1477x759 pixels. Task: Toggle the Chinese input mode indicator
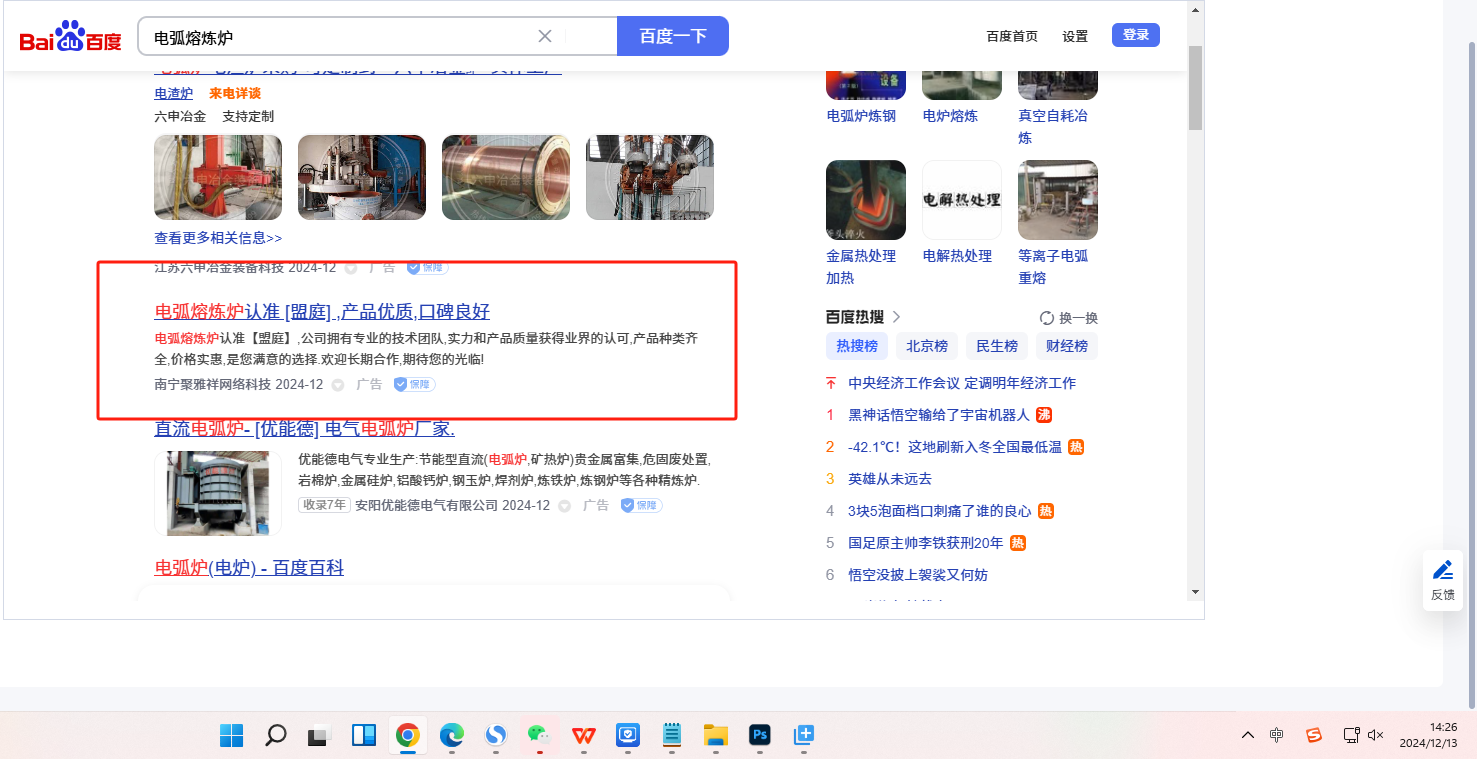(1277, 735)
